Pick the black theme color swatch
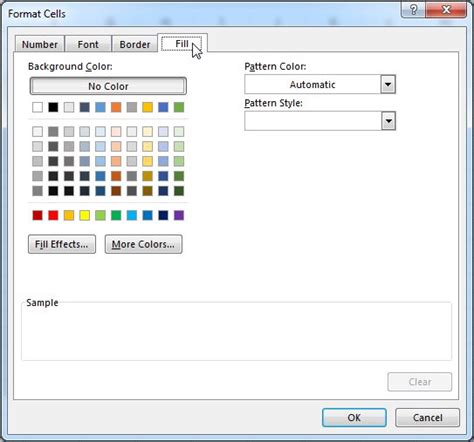474x442 pixels. (53, 107)
